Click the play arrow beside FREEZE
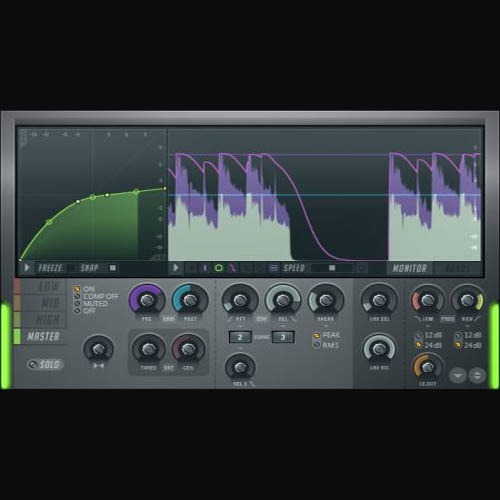This screenshot has width=500, height=500. point(27,268)
